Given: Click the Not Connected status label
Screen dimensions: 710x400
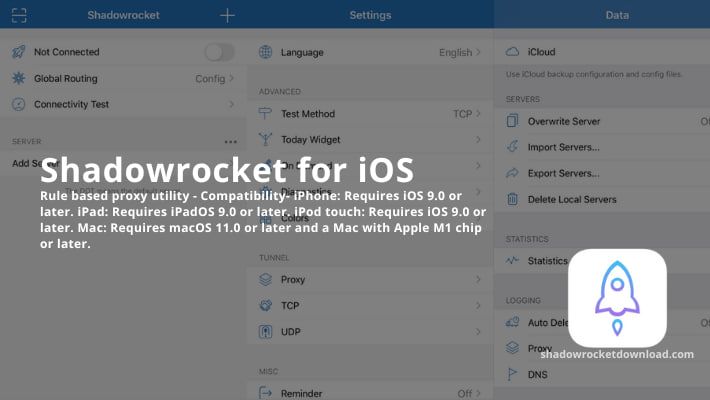Looking at the screenshot, I should click(x=67, y=52).
